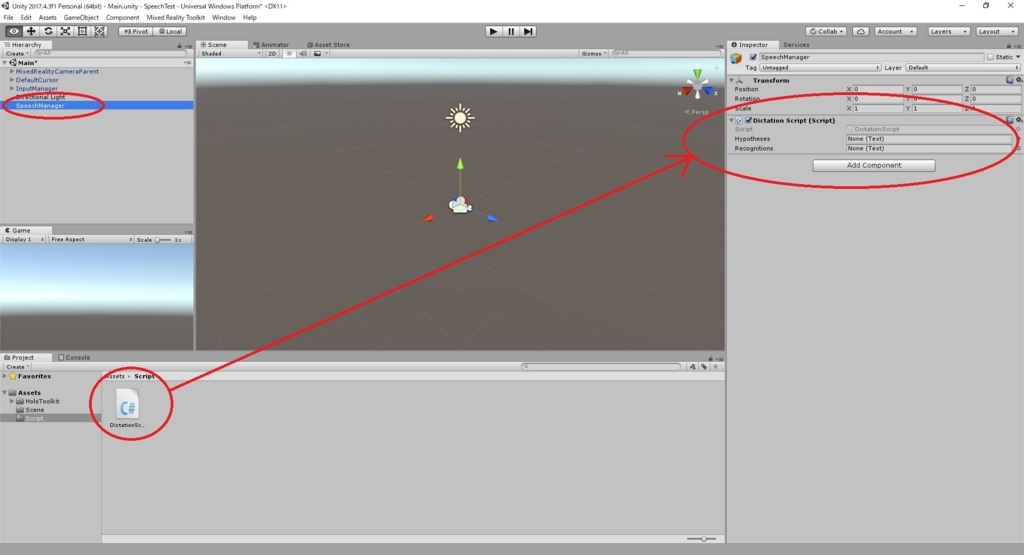Viewport: 1024px width, 555px height.
Task: Toggle Local/Global handle rotation
Action: [x=170, y=31]
